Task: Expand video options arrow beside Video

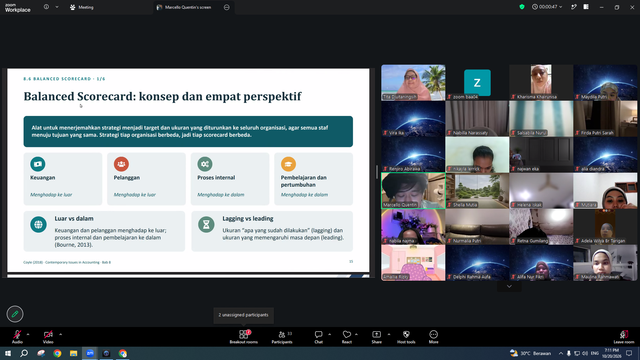Action: pos(60,334)
